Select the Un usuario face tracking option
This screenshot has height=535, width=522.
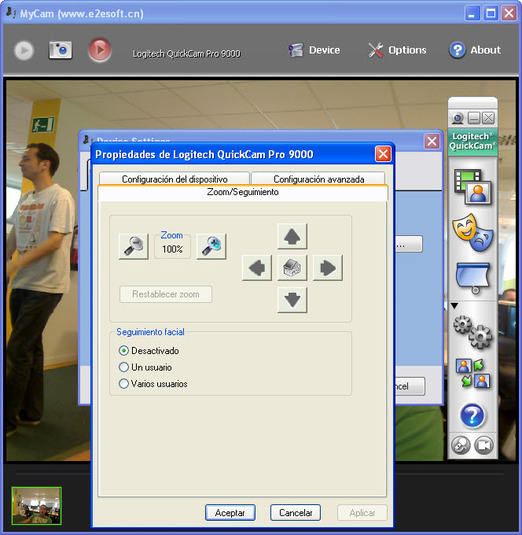[124, 367]
